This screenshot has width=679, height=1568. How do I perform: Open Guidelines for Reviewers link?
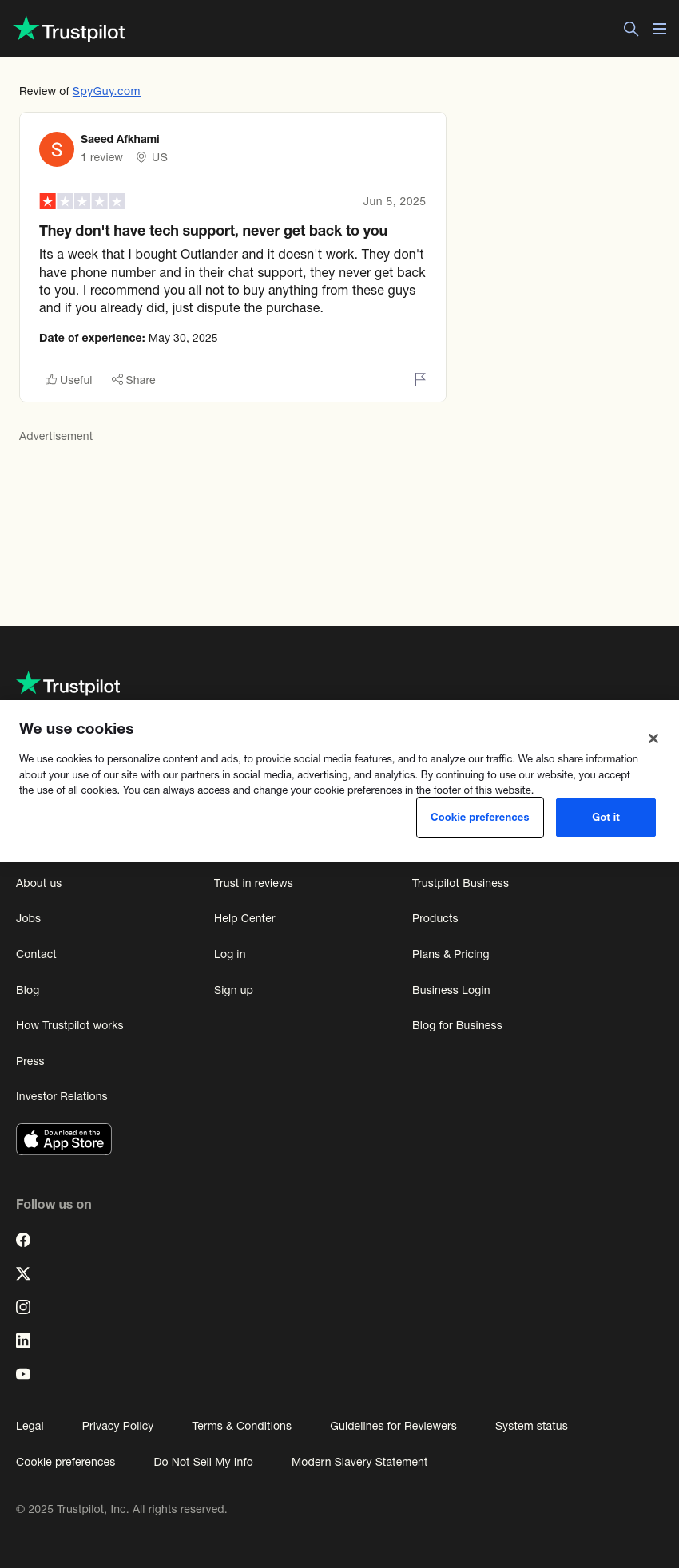pyautogui.click(x=393, y=1426)
